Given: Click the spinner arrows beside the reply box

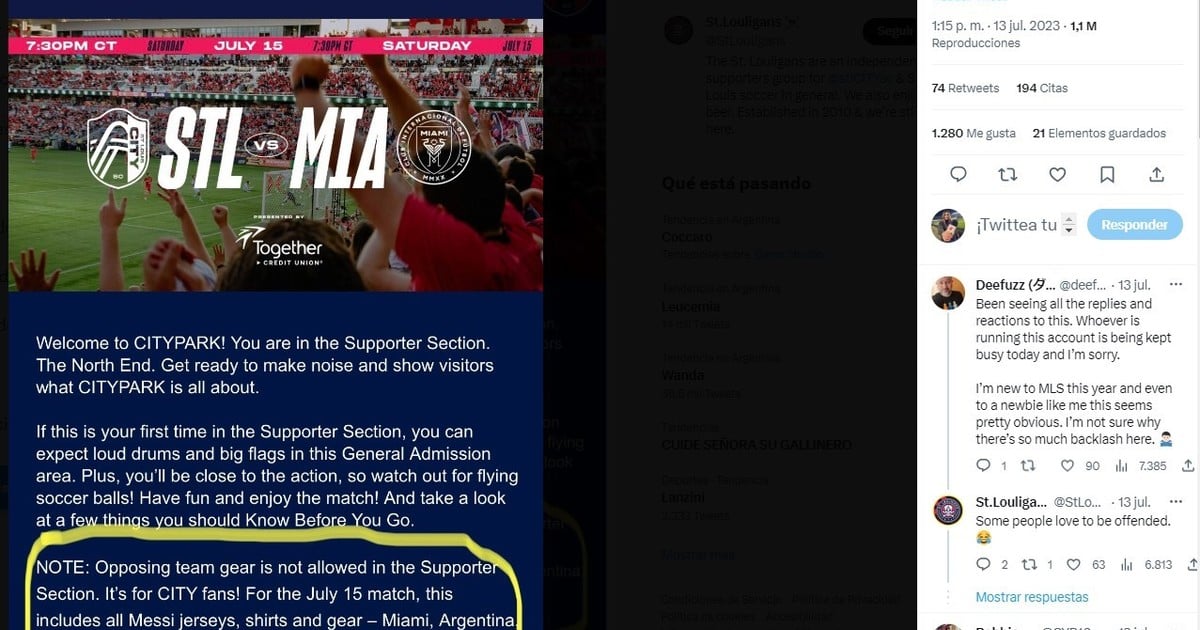Looking at the screenshot, I should tap(1069, 225).
